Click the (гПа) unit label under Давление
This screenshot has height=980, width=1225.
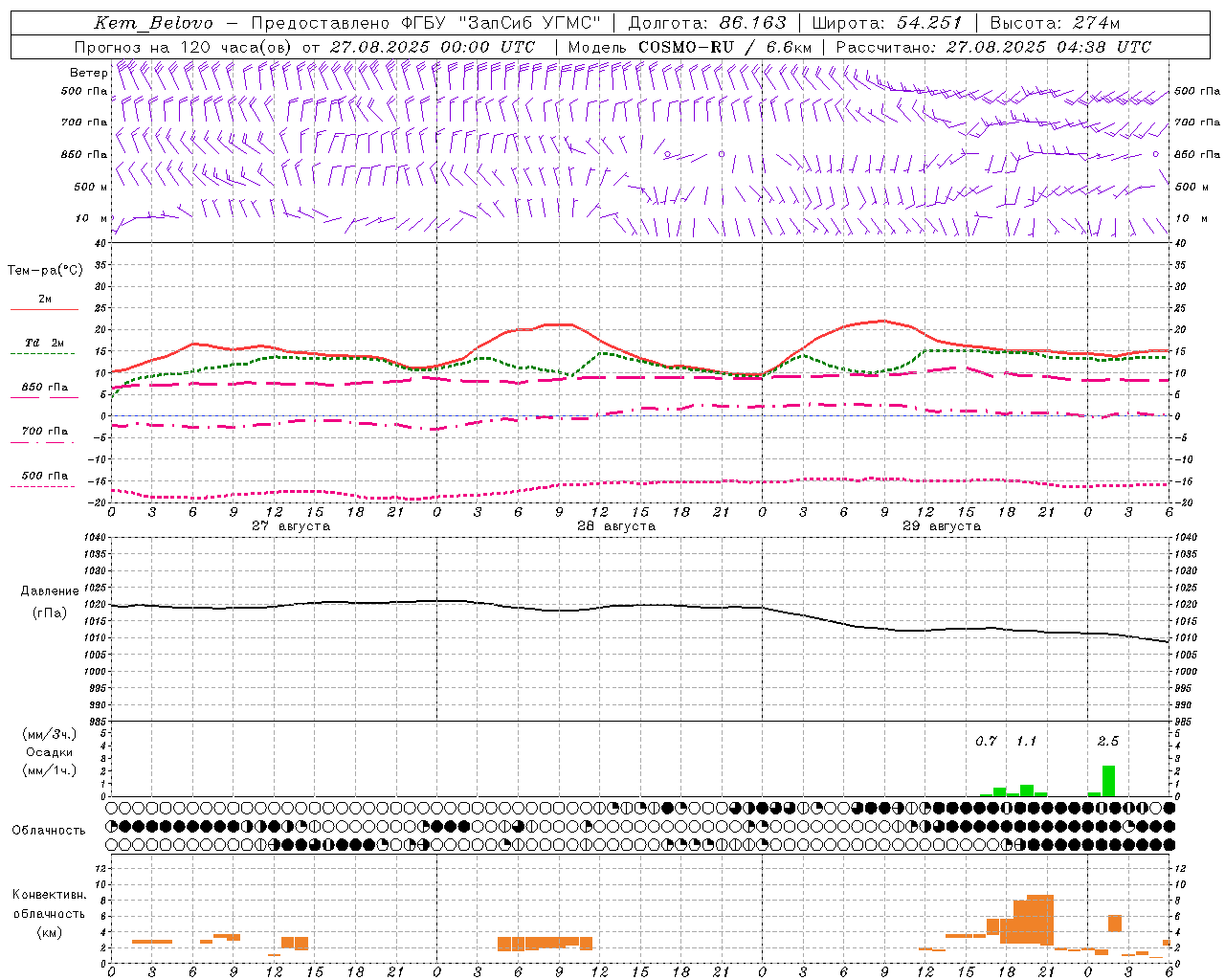50,613
